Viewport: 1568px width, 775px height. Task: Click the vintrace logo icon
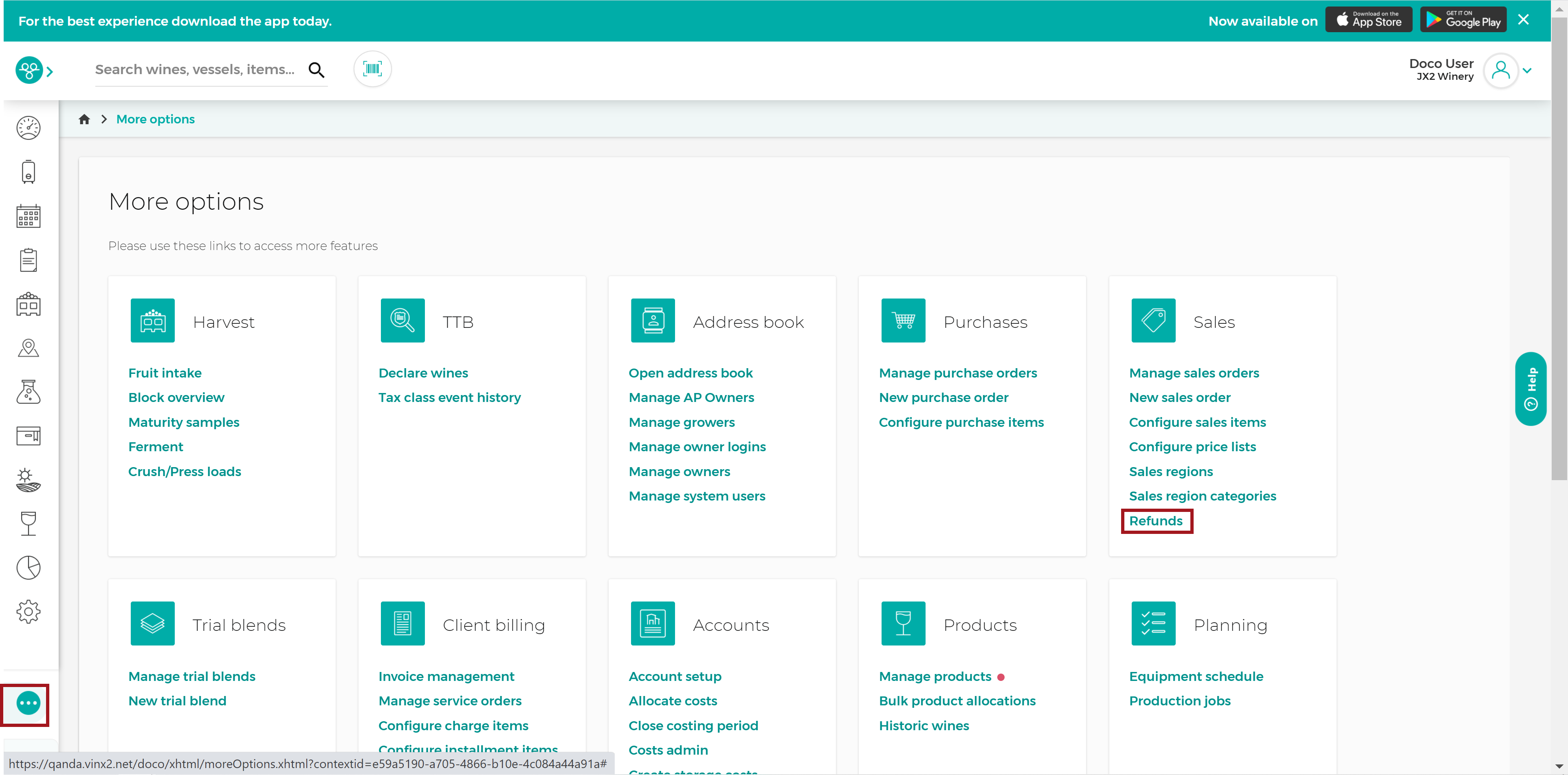click(x=29, y=70)
